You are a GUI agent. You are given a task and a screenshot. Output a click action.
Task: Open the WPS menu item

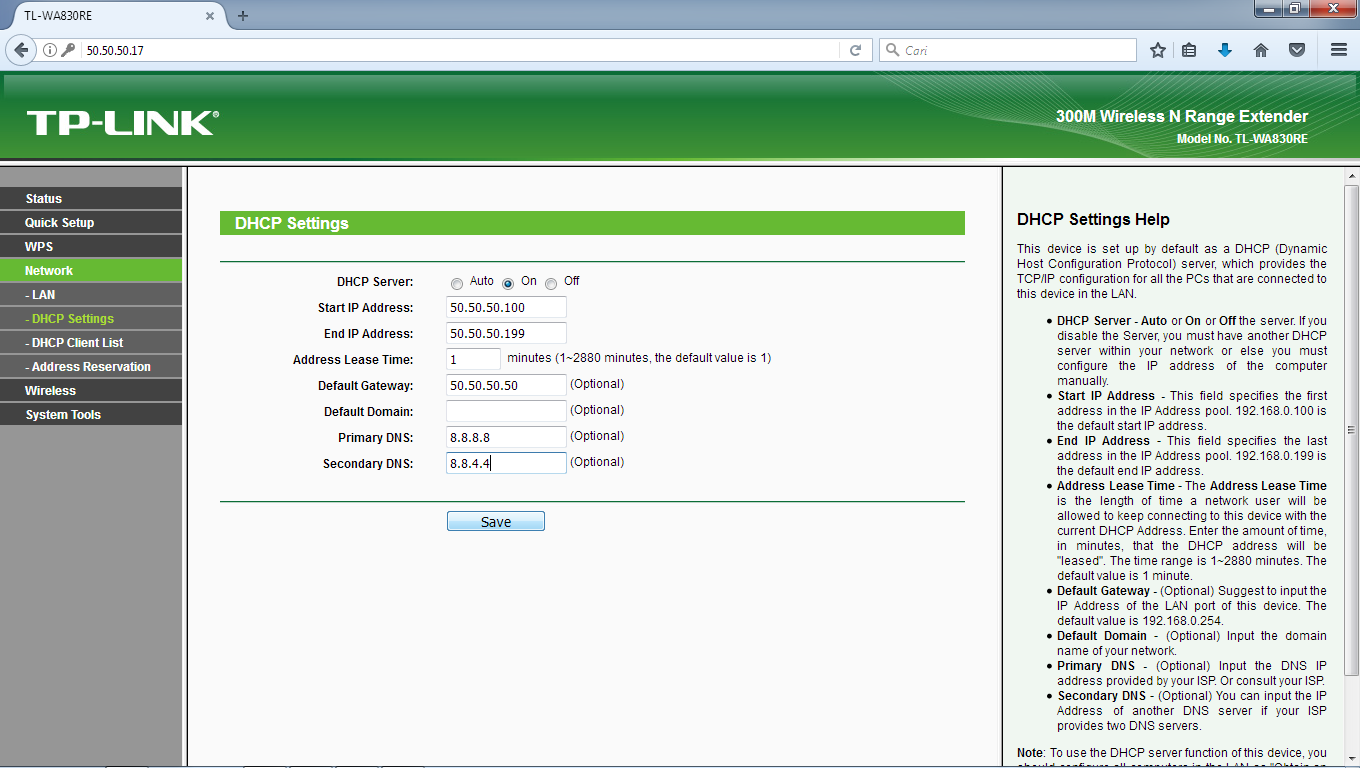point(91,247)
